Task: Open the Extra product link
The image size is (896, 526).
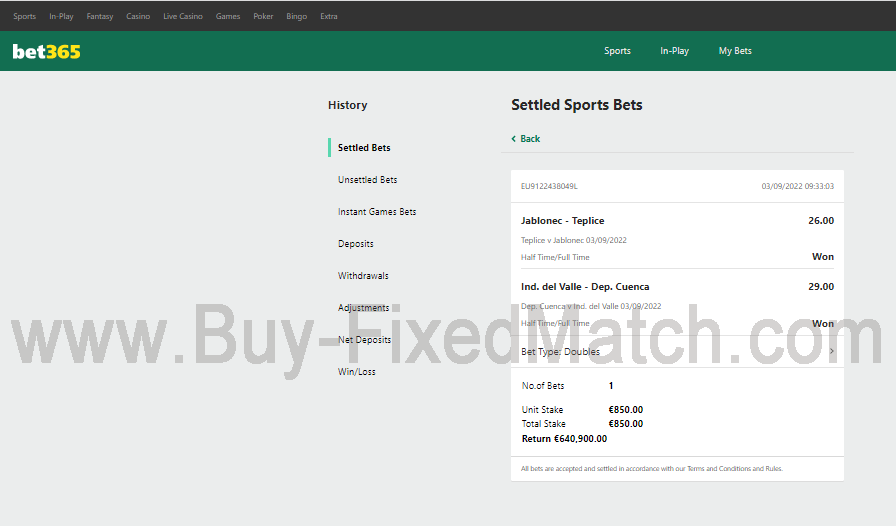Action: click(329, 16)
